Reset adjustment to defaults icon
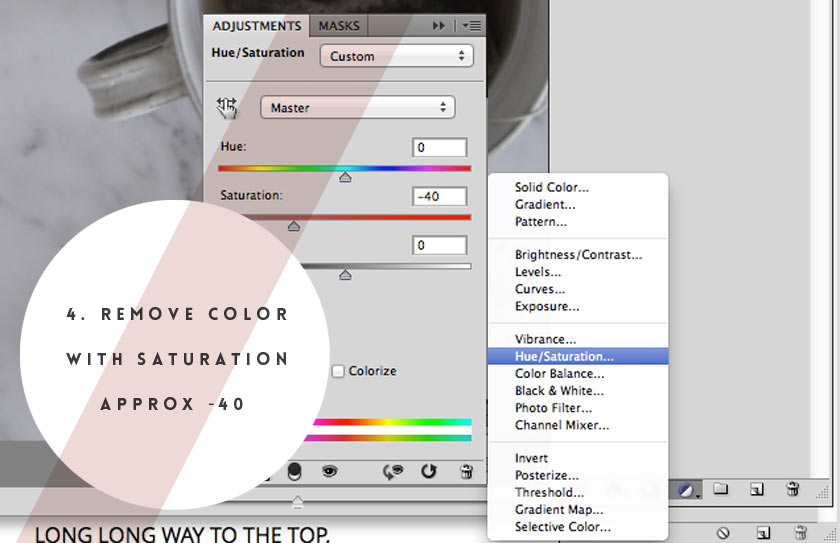 click(x=429, y=471)
